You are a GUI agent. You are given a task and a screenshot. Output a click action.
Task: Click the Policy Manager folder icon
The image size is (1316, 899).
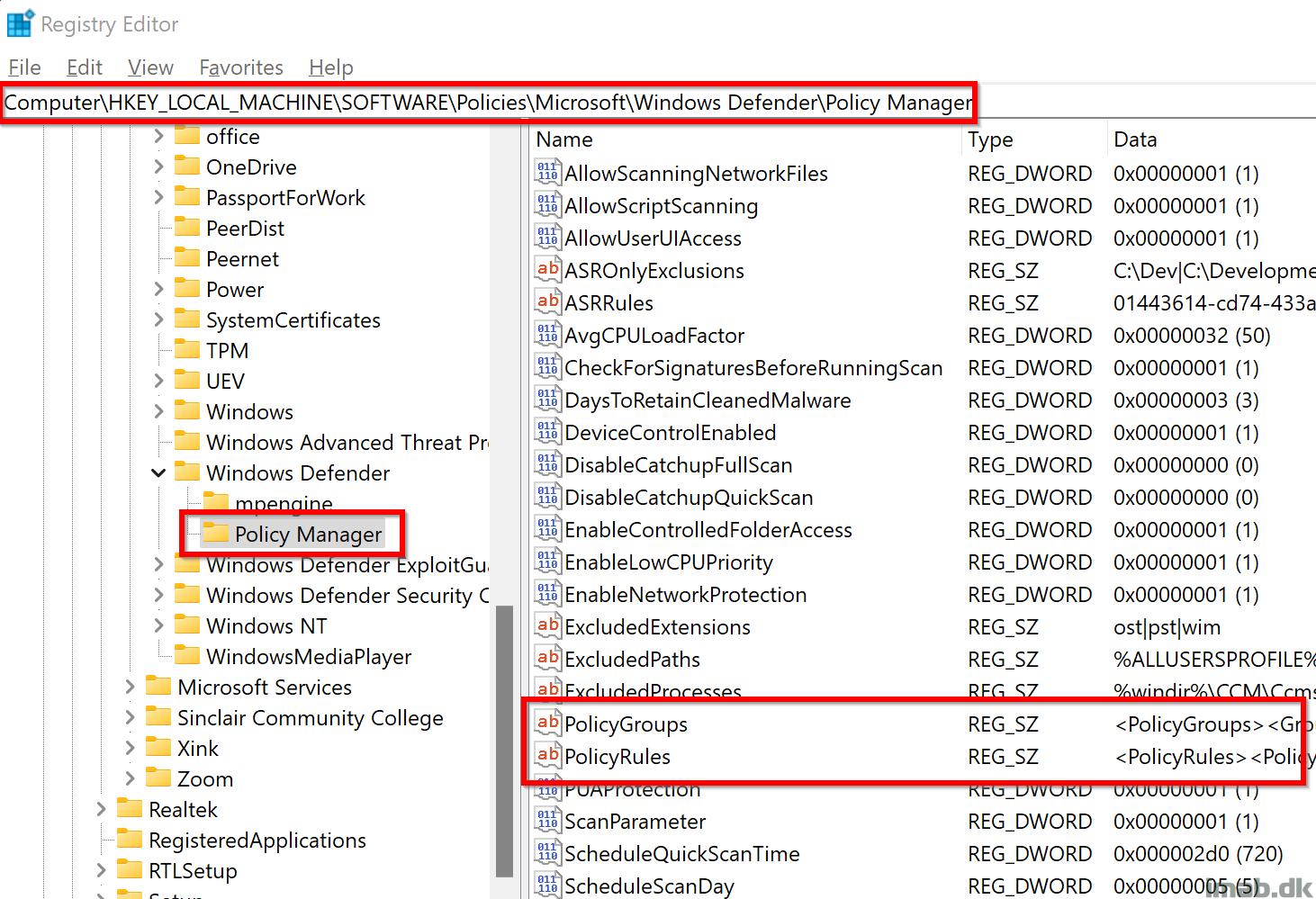(216, 533)
